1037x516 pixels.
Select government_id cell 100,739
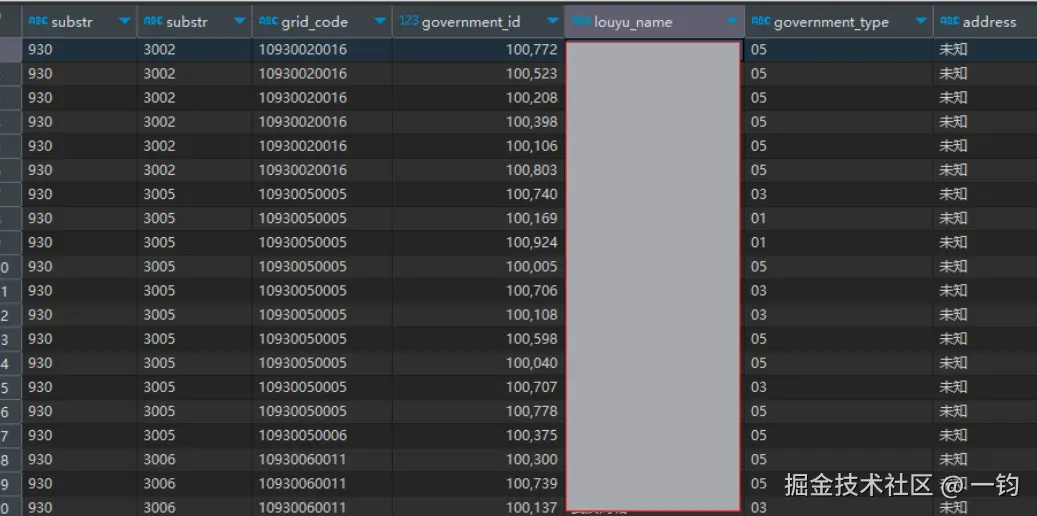tap(478, 484)
